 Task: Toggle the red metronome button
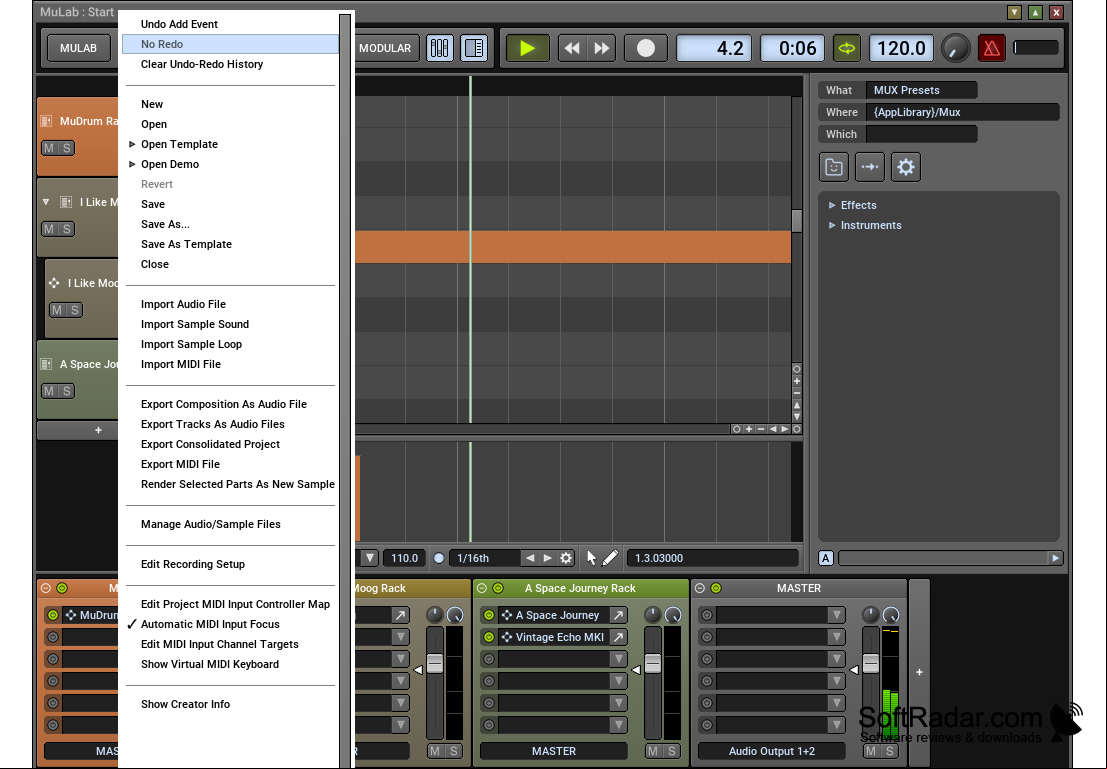[991, 48]
